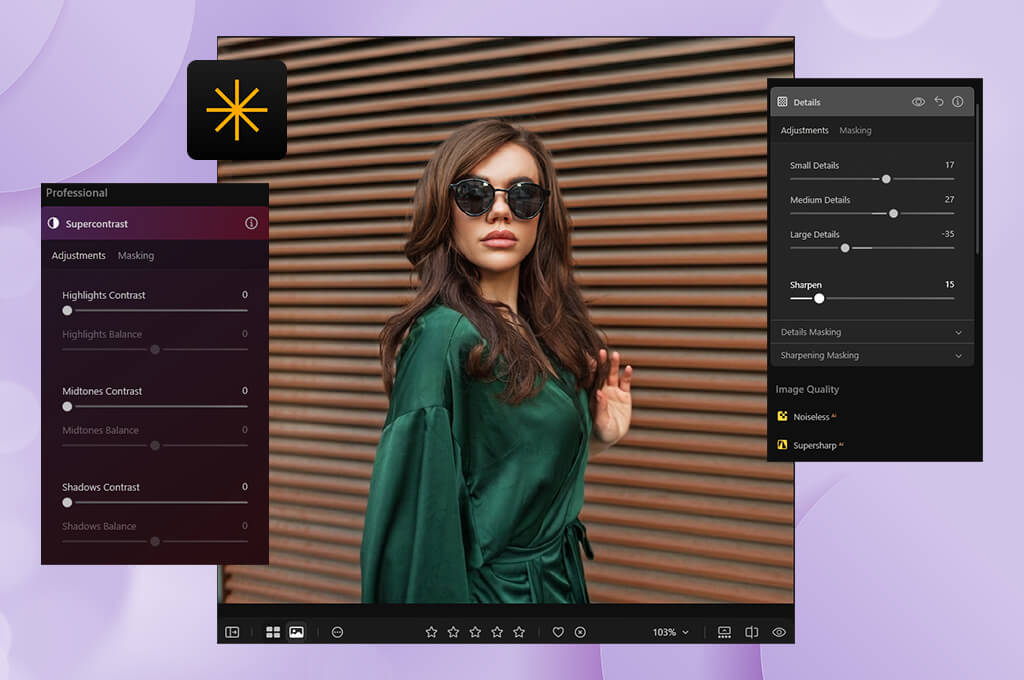
Task: Switch to single image view
Action: (296, 632)
